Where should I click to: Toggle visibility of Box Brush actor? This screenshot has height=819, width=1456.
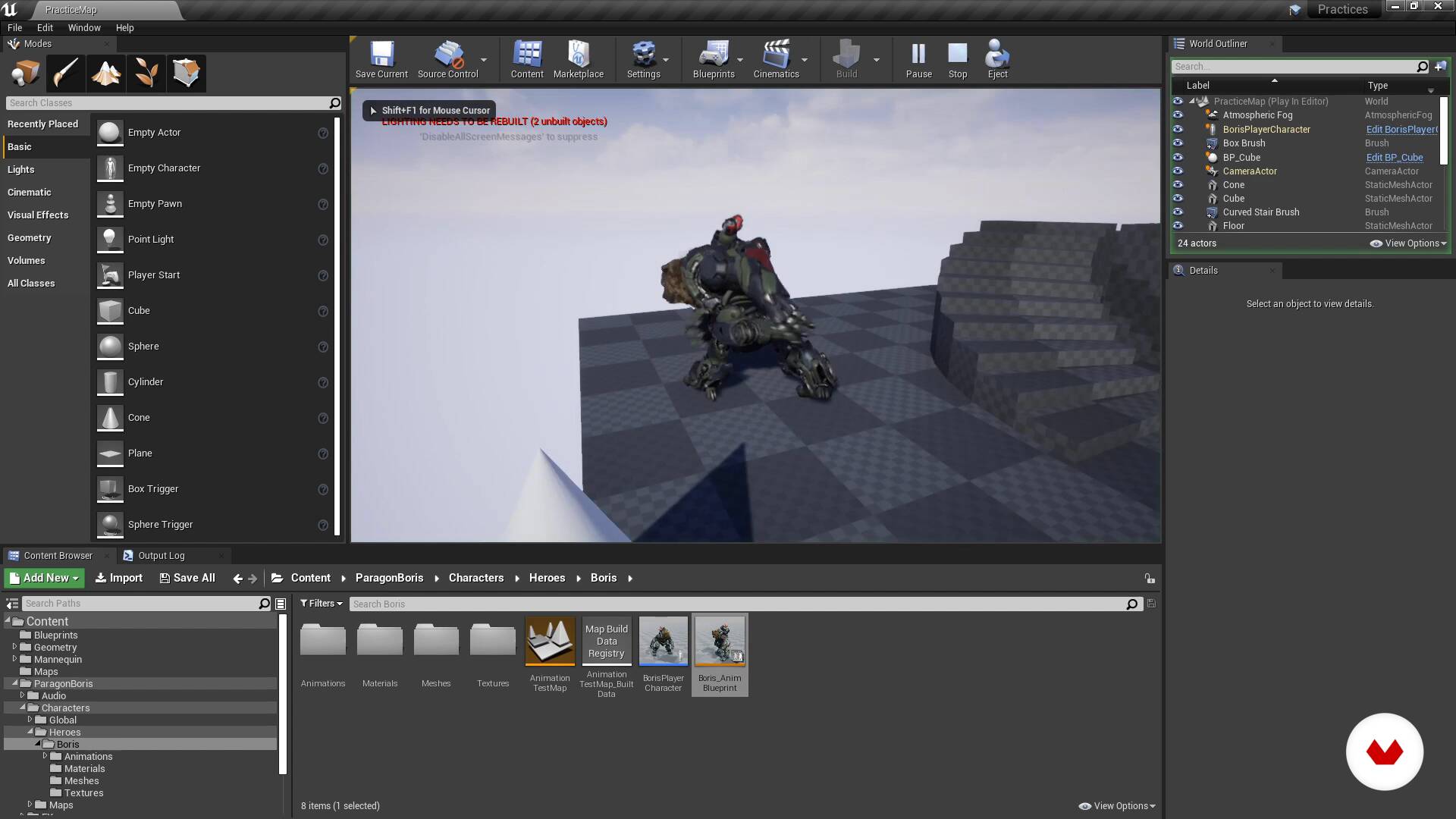pyautogui.click(x=1178, y=143)
